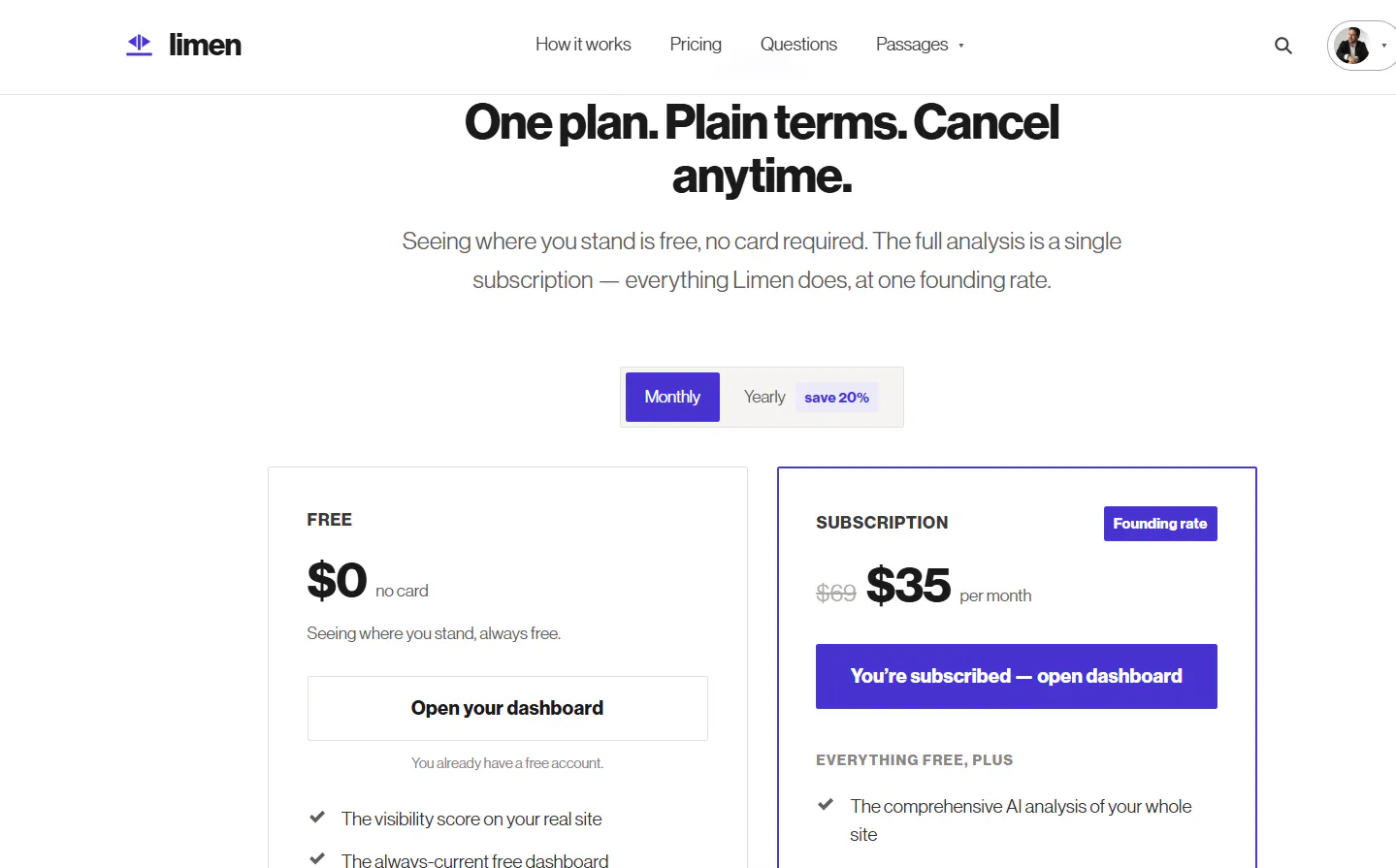Viewport: 1396px width, 868px height.
Task: Open the search magnifier icon
Action: (1282, 46)
